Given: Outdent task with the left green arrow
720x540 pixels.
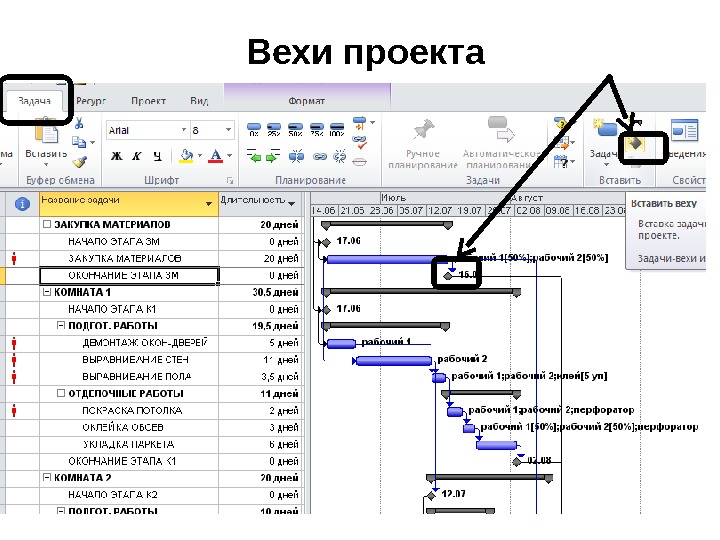Looking at the screenshot, I should click(x=253, y=156).
